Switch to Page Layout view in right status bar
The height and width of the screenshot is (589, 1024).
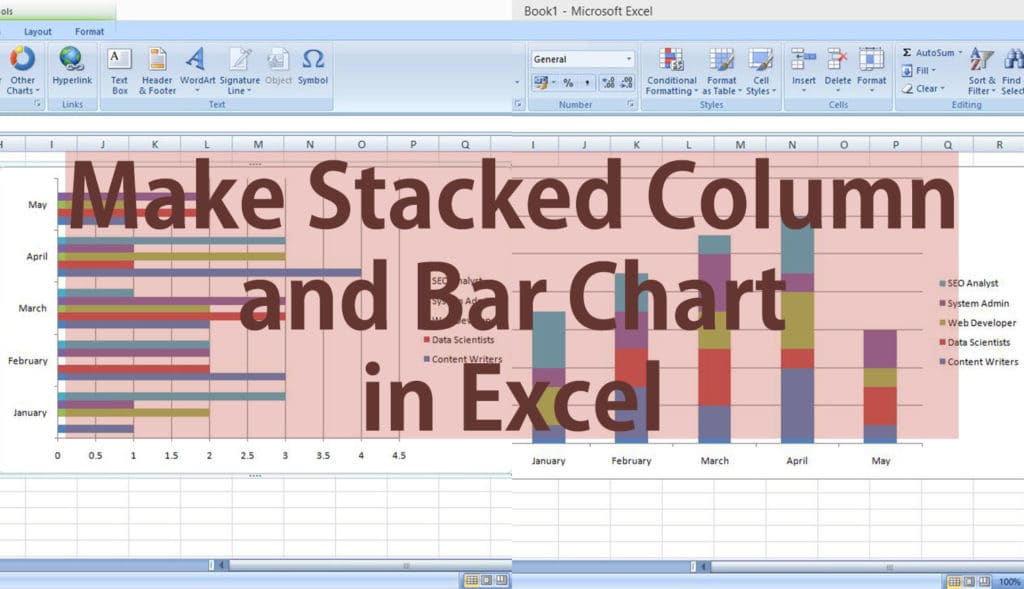(971, 581)
